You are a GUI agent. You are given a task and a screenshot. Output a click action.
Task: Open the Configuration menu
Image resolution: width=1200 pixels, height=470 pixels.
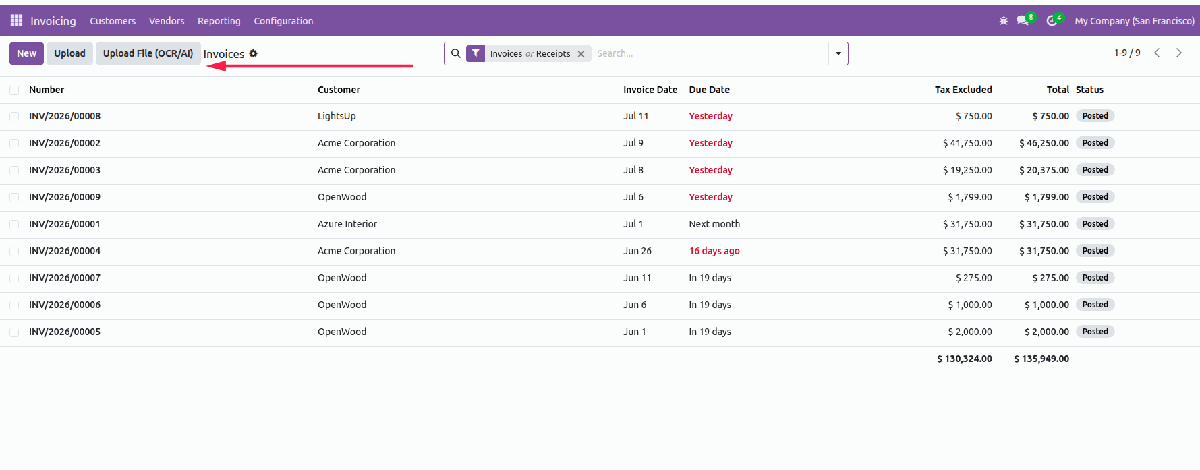[283, 20]
